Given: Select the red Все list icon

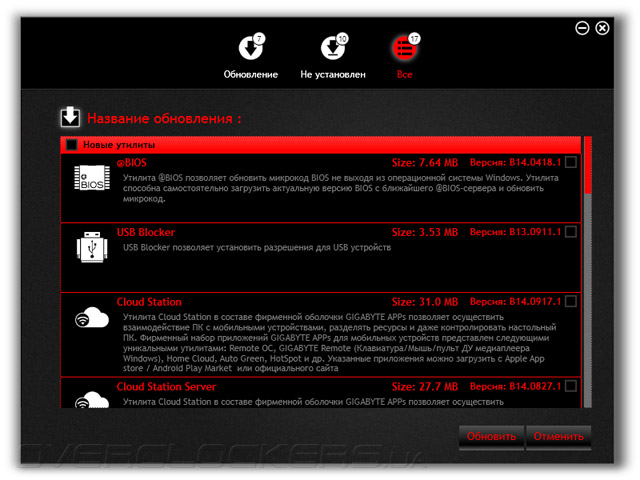Looking at the screenshot, I should pos(404,48).
